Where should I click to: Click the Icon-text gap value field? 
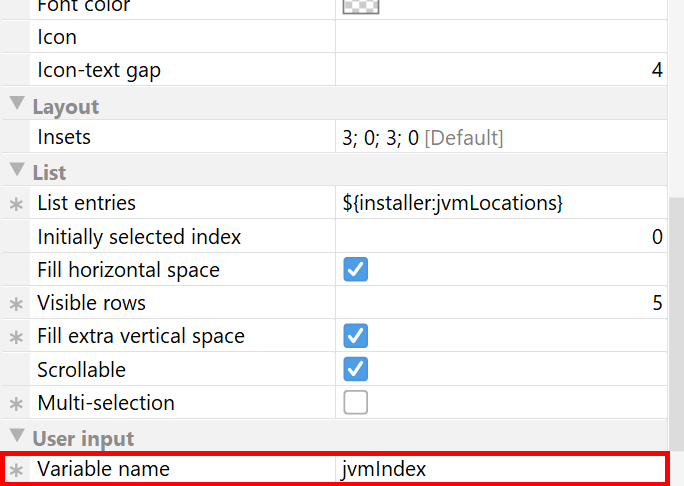click(x=501, y=70)
